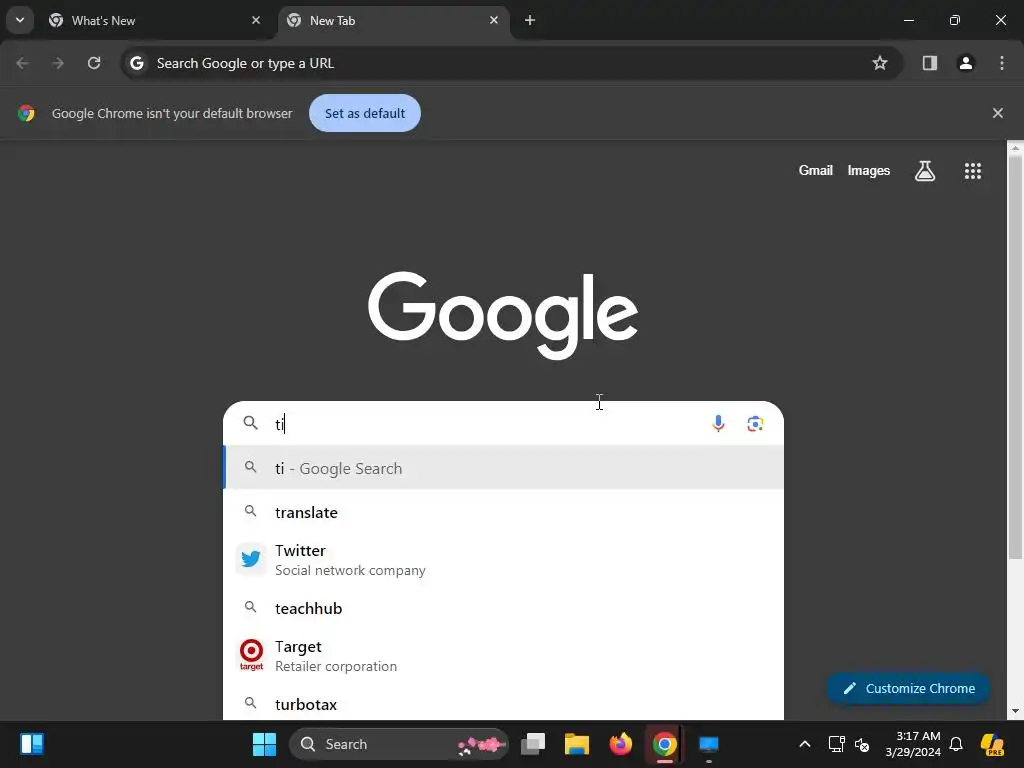1024x768 pixels.
Task: Close the New Tab tab
Action: (494, 20)
